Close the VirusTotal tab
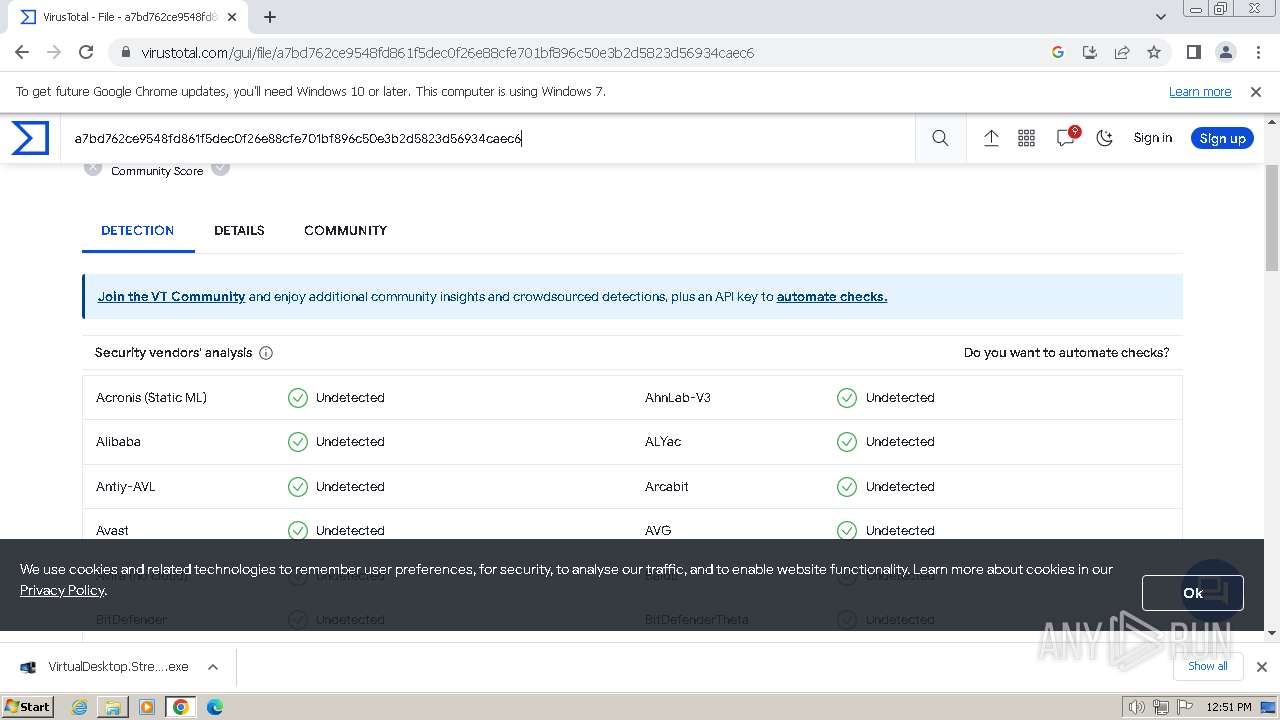This screenshot has width=1280, height=720. click(232, 17)
